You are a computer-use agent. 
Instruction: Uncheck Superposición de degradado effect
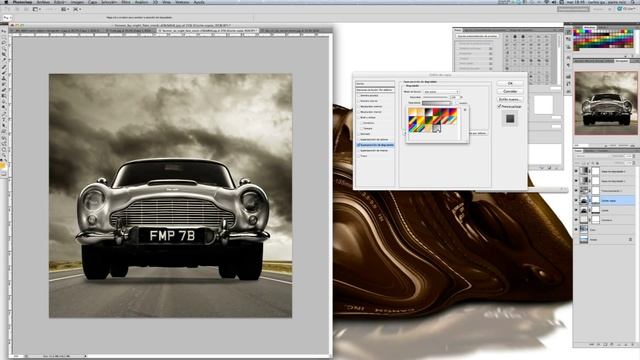coord(358,145)
